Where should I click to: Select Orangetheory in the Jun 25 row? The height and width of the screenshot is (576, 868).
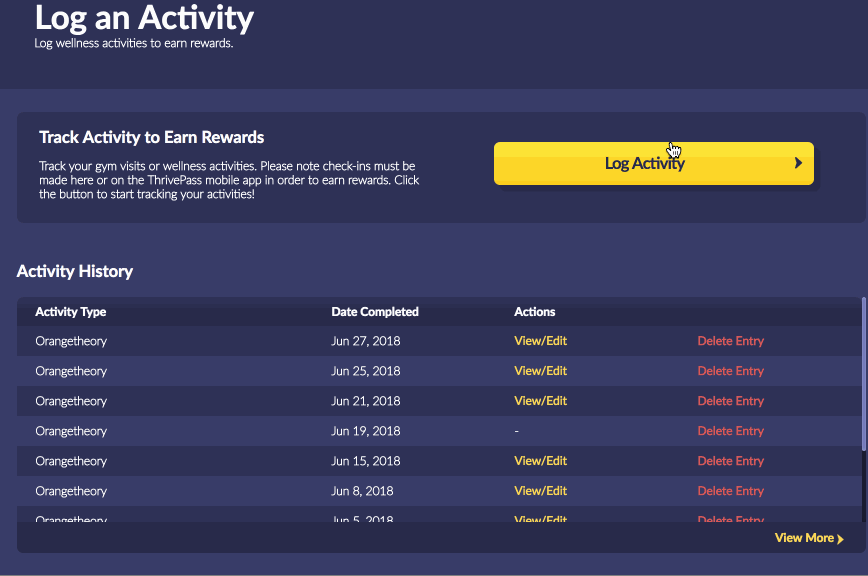click(71, 371)
